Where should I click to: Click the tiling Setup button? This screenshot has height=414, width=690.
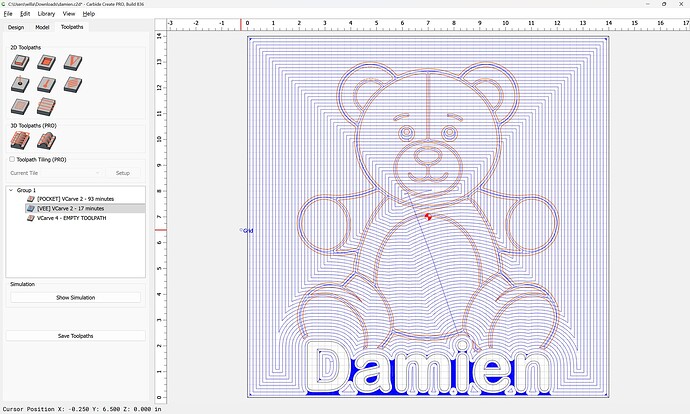click(122, 173)
